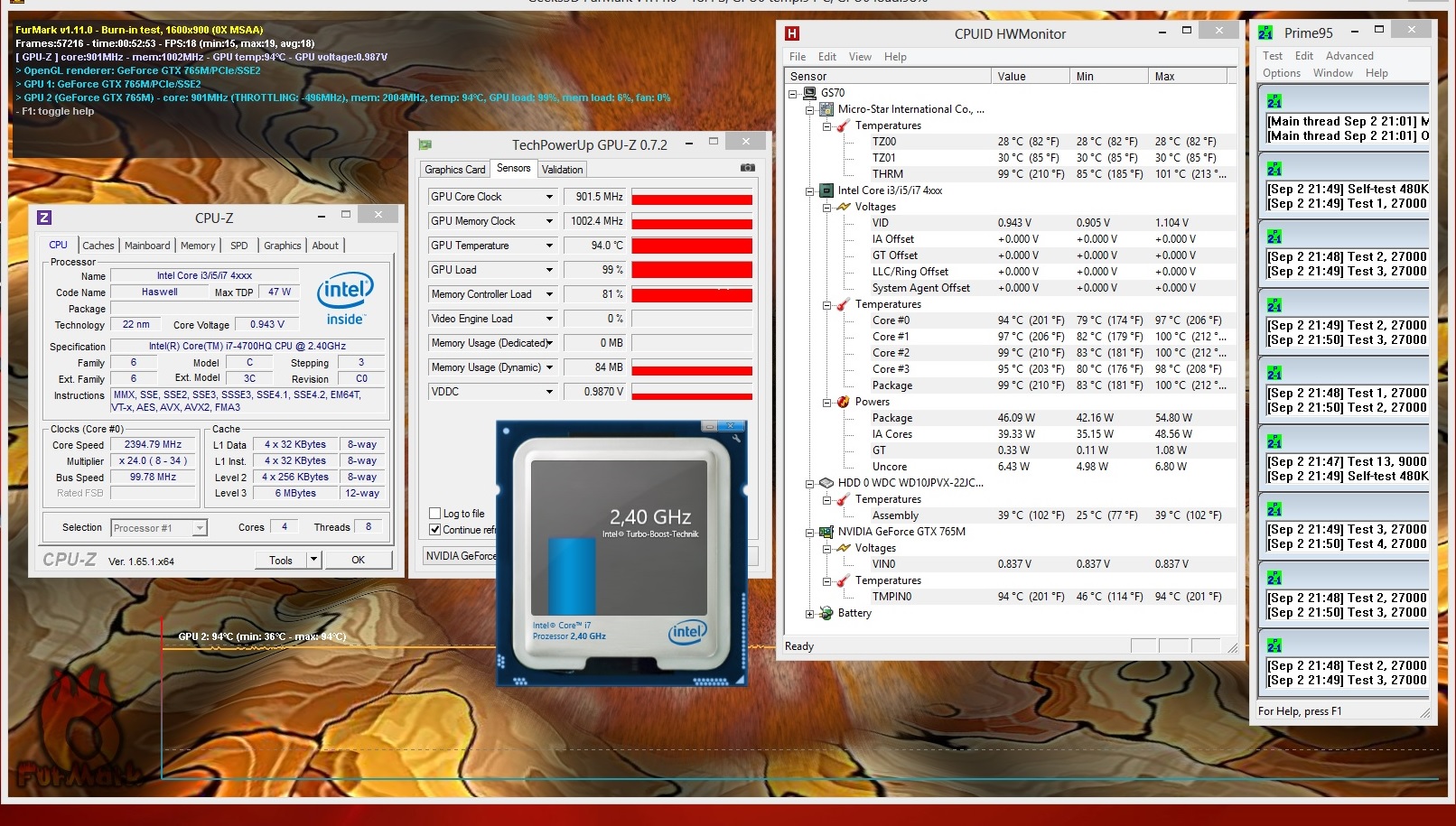The width and height of the screenshot is (1456, 826).
Task: Click the Sensor column header in HWMonitor
Action: tap(888, 76)
